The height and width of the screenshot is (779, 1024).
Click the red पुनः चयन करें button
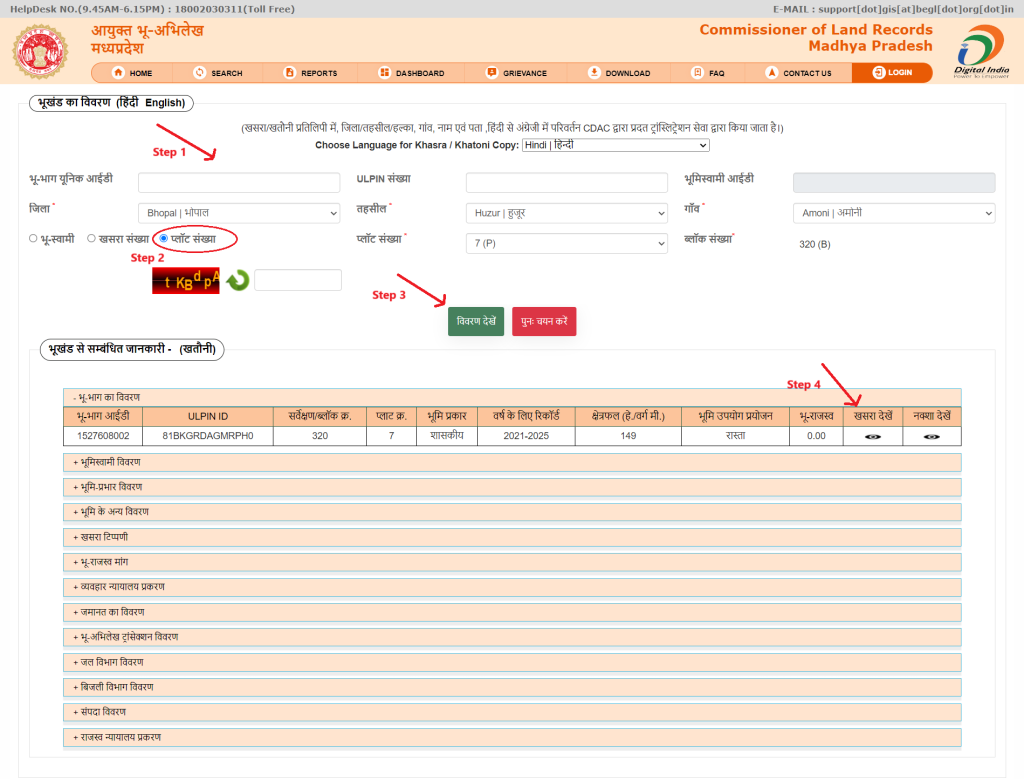pyautogui.click(x=544, y=321)
